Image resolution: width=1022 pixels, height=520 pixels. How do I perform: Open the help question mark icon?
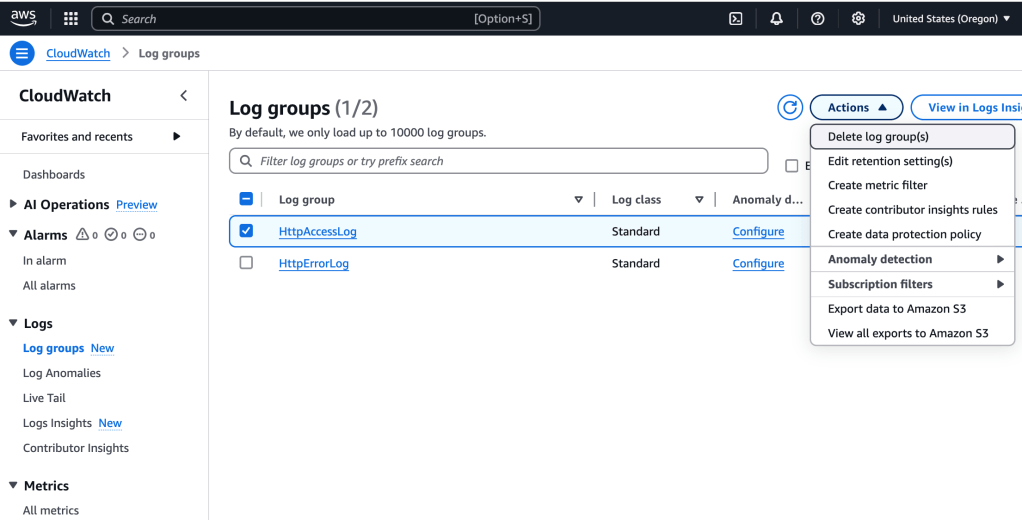[817, 18]
